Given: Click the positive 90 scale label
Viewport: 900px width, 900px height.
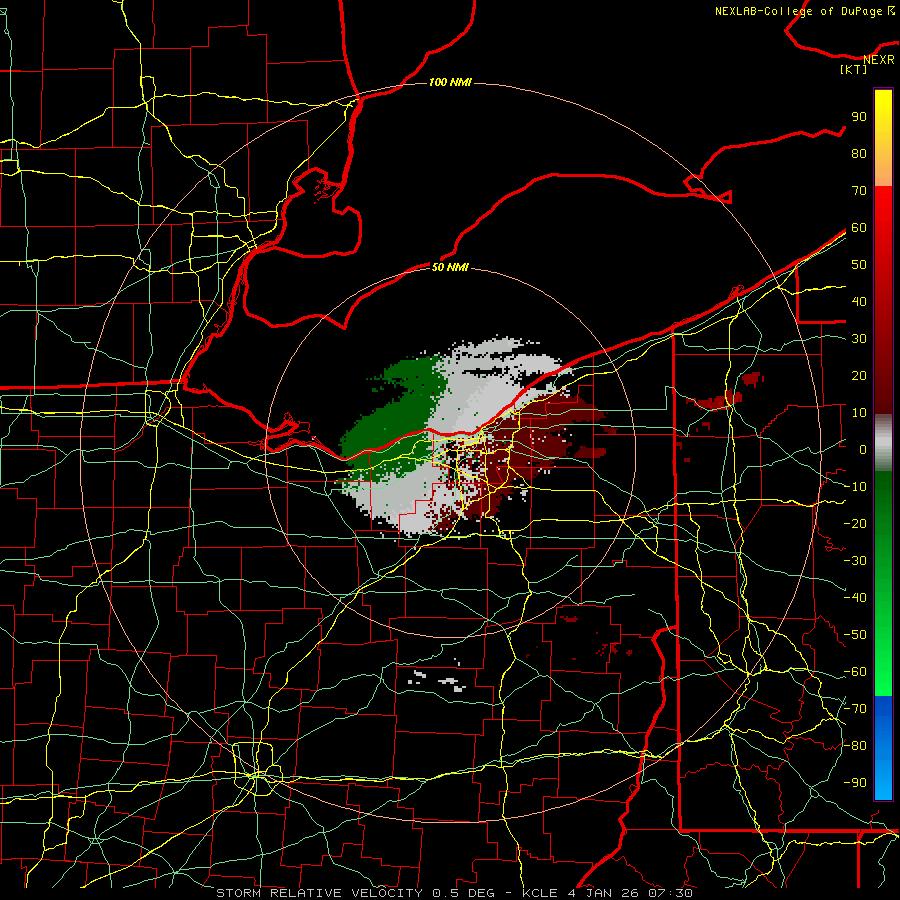Looking at the screenshot, I should tap(859, 117).
